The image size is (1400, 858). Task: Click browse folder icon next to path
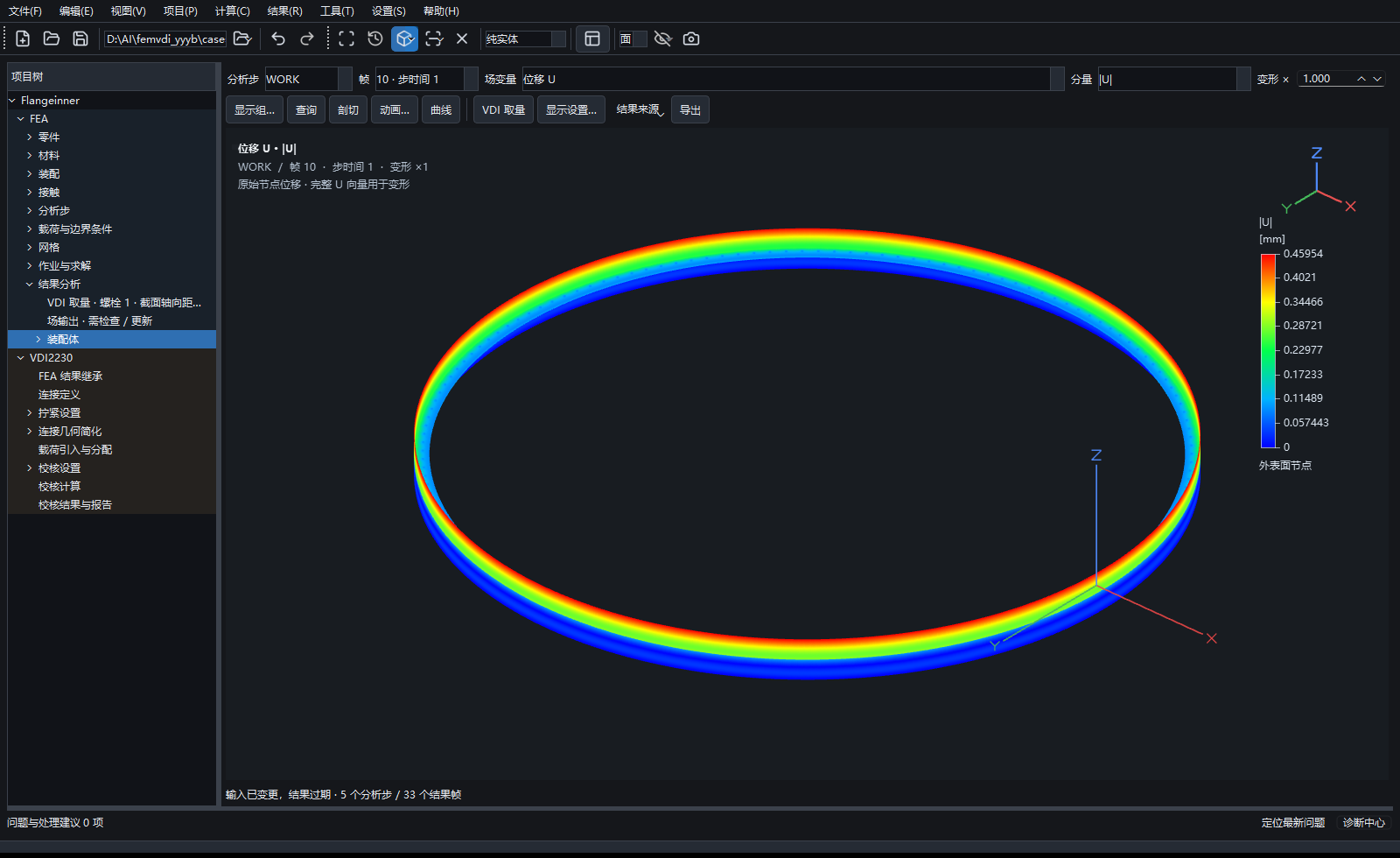click(242, 39)
